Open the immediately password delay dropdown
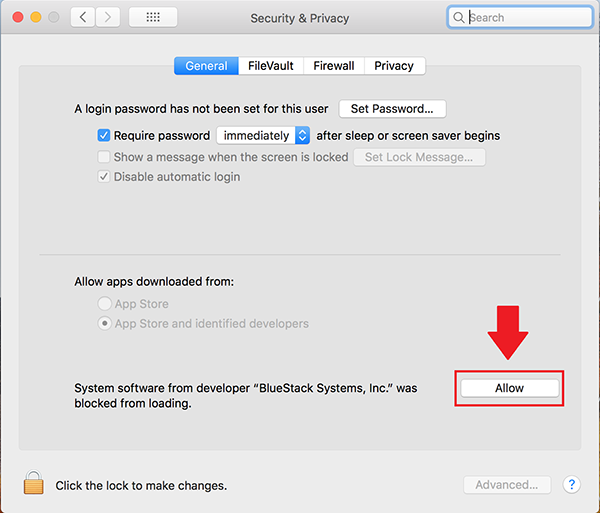 264,135
